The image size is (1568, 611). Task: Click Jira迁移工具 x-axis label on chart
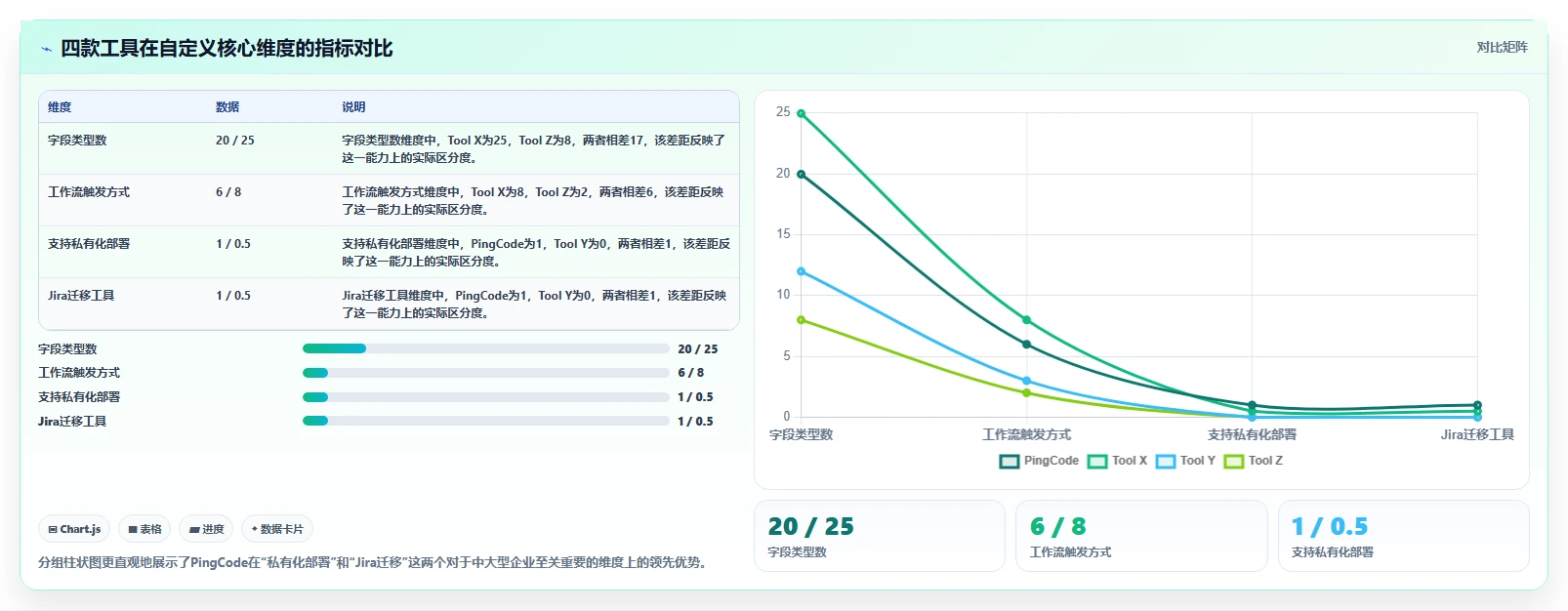tap(1477, 434)
